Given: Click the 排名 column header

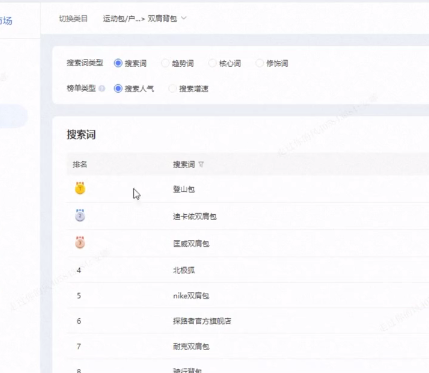Looking at the screenshot, I should pyautogui.click(x=80, y=164).
